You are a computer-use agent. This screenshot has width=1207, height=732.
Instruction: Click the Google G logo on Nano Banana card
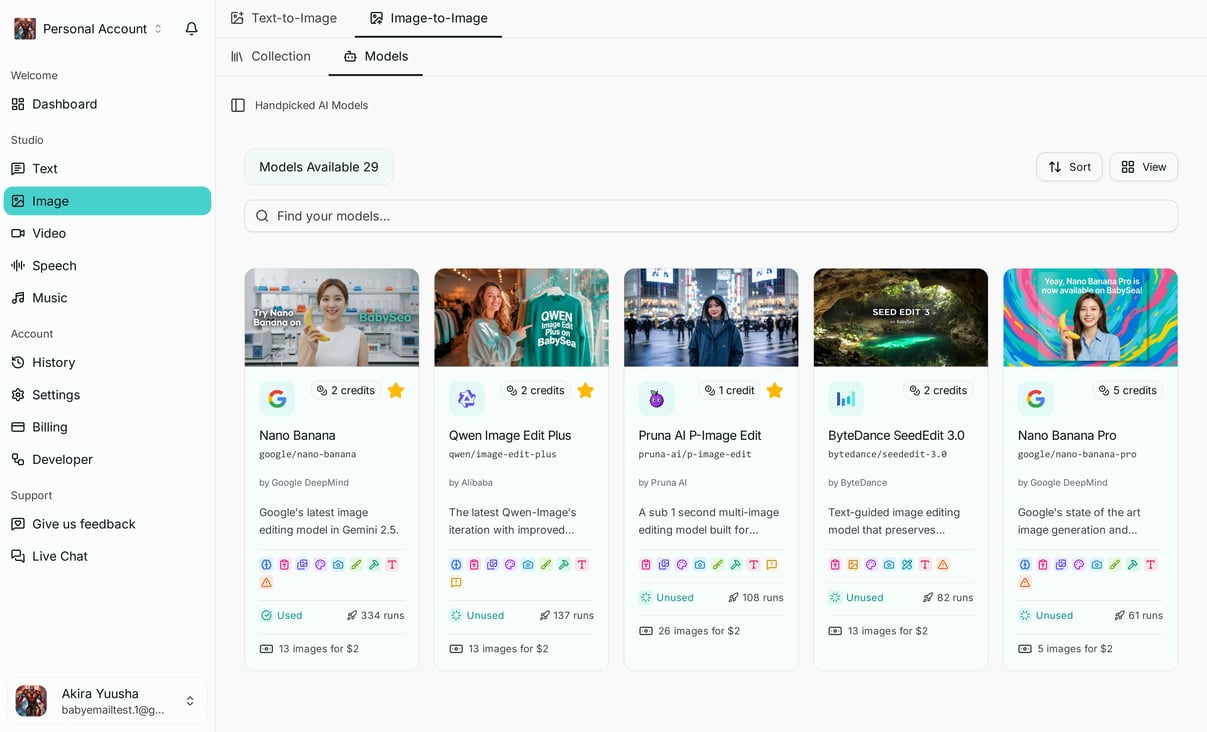click(x=277, y=397)
